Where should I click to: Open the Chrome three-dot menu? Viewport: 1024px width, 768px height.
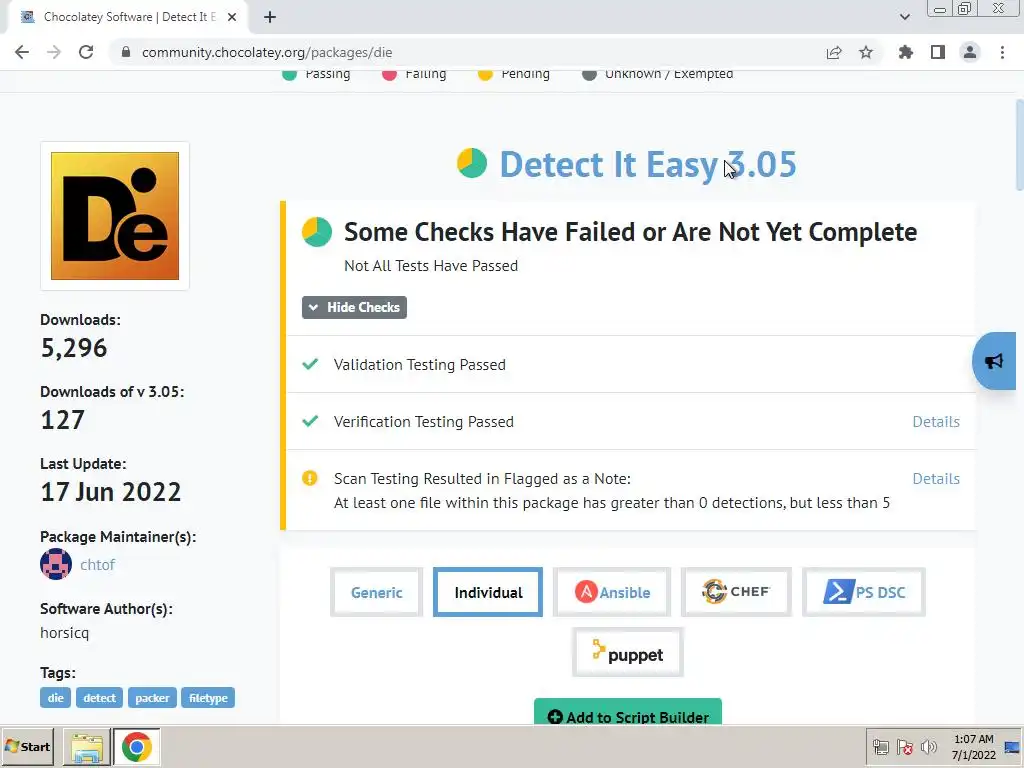(1002, 52)
